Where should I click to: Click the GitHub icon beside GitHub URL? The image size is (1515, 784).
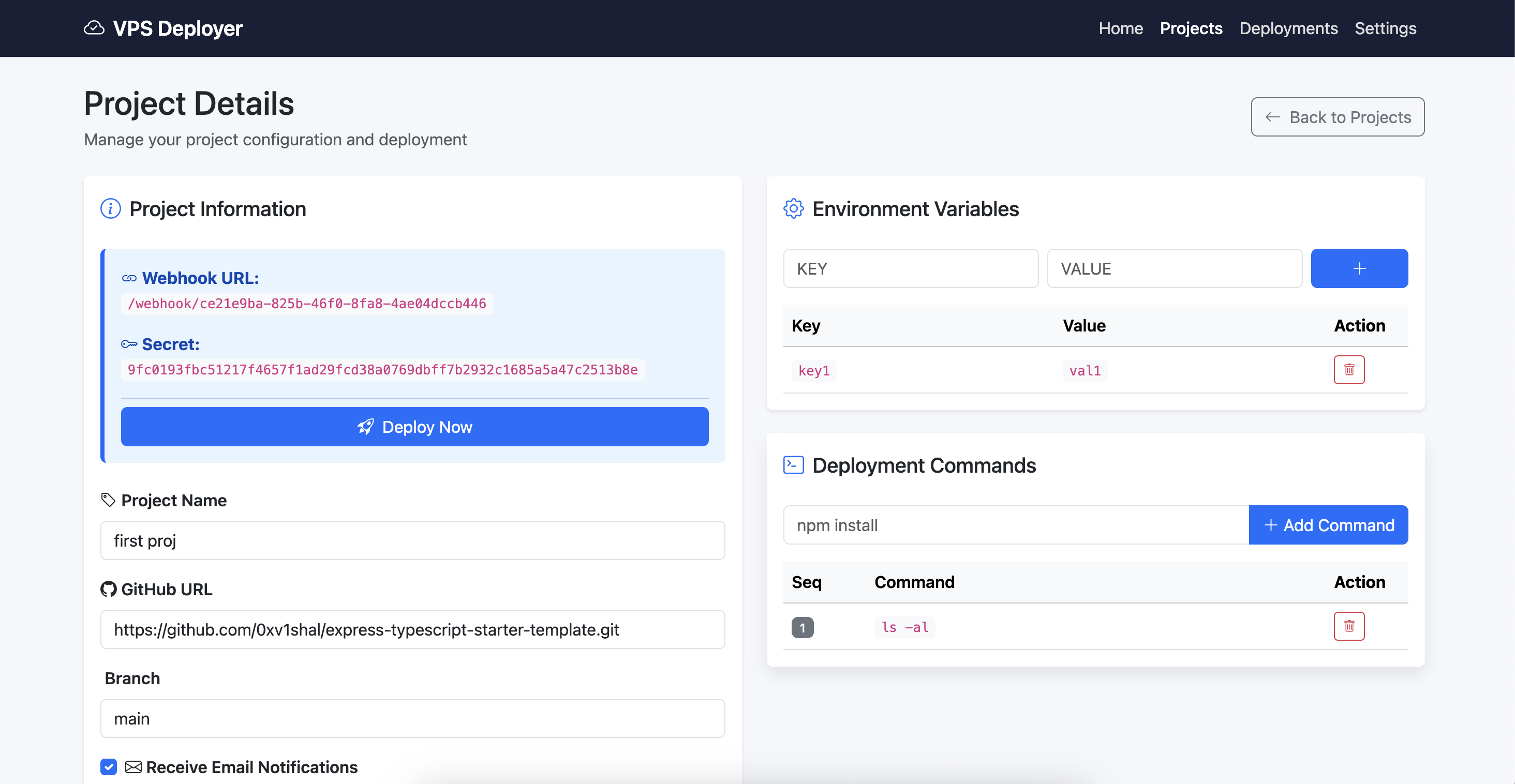click(x=109, y=589)
